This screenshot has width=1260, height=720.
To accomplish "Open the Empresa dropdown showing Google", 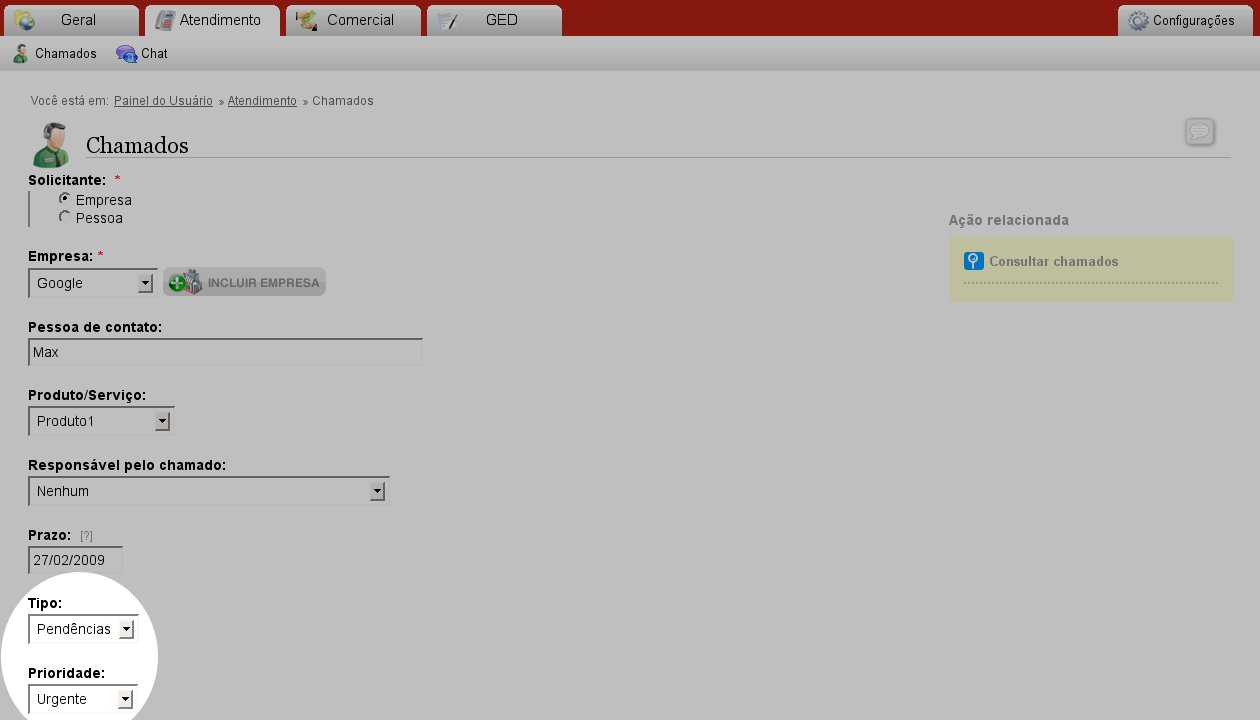I will point(93,283).
